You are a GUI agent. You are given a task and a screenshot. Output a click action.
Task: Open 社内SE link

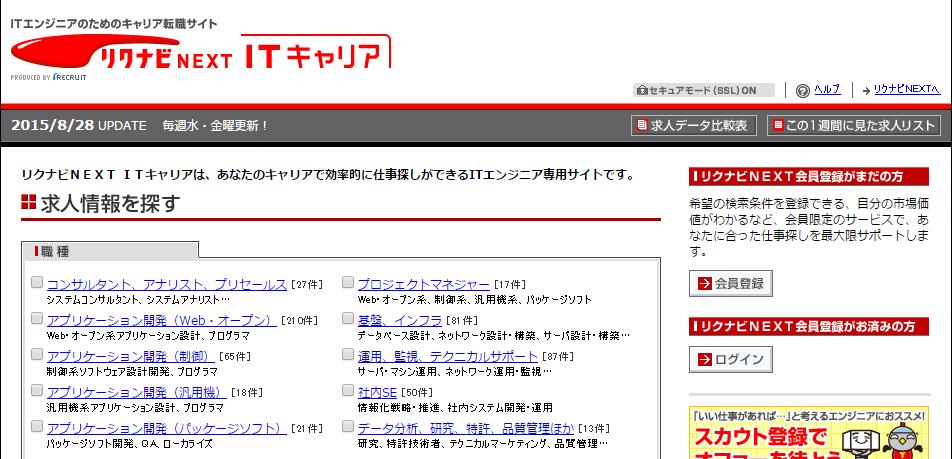377,392
